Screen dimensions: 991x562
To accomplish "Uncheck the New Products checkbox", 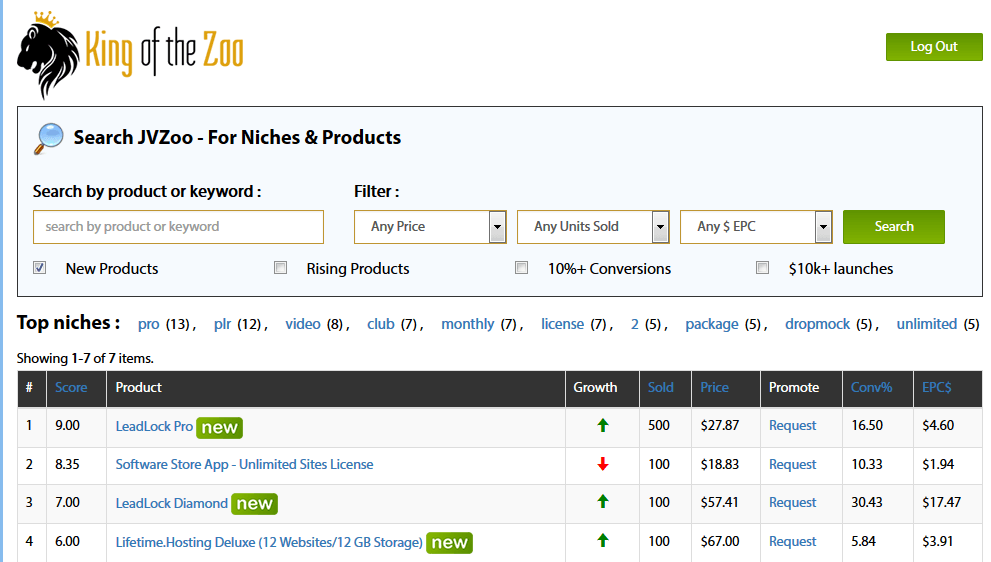I will click(40, 268).
